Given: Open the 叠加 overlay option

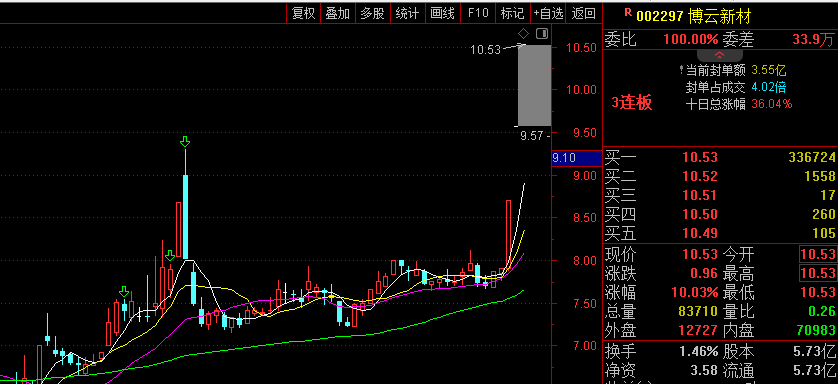Looking at the screenshot, I should click(x=338, y=13).
